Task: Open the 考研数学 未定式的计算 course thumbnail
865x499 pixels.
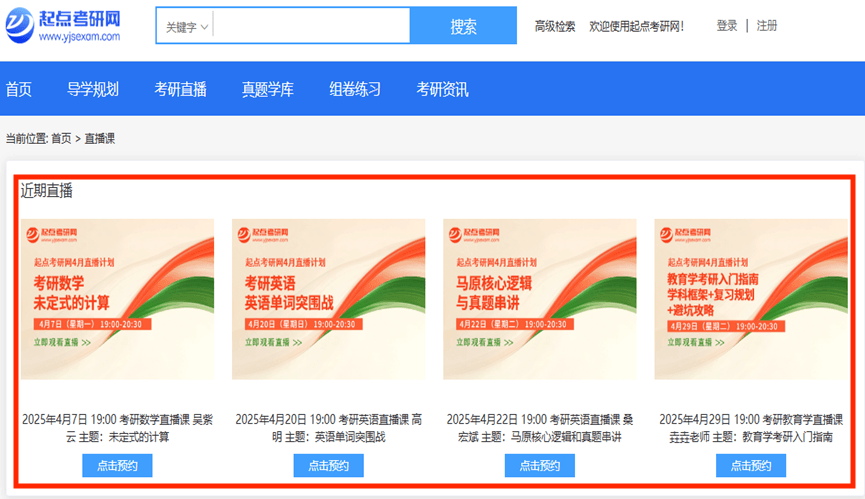Action: click(x=118, y=299)
